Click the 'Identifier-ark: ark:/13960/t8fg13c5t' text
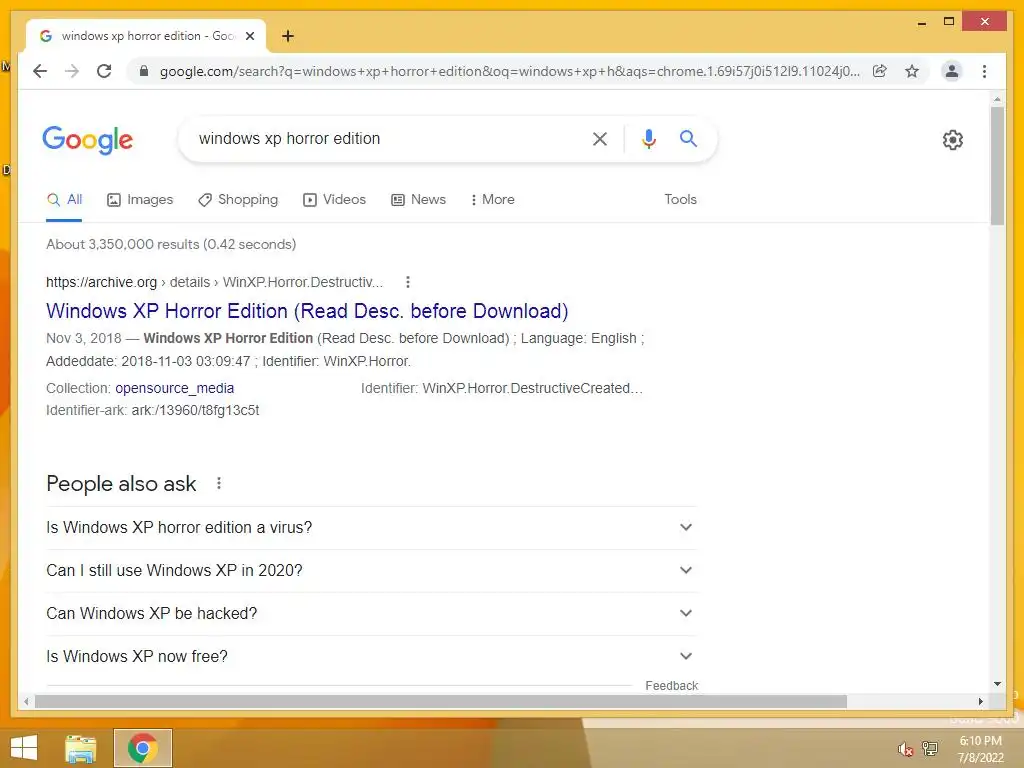 point(153,411)
